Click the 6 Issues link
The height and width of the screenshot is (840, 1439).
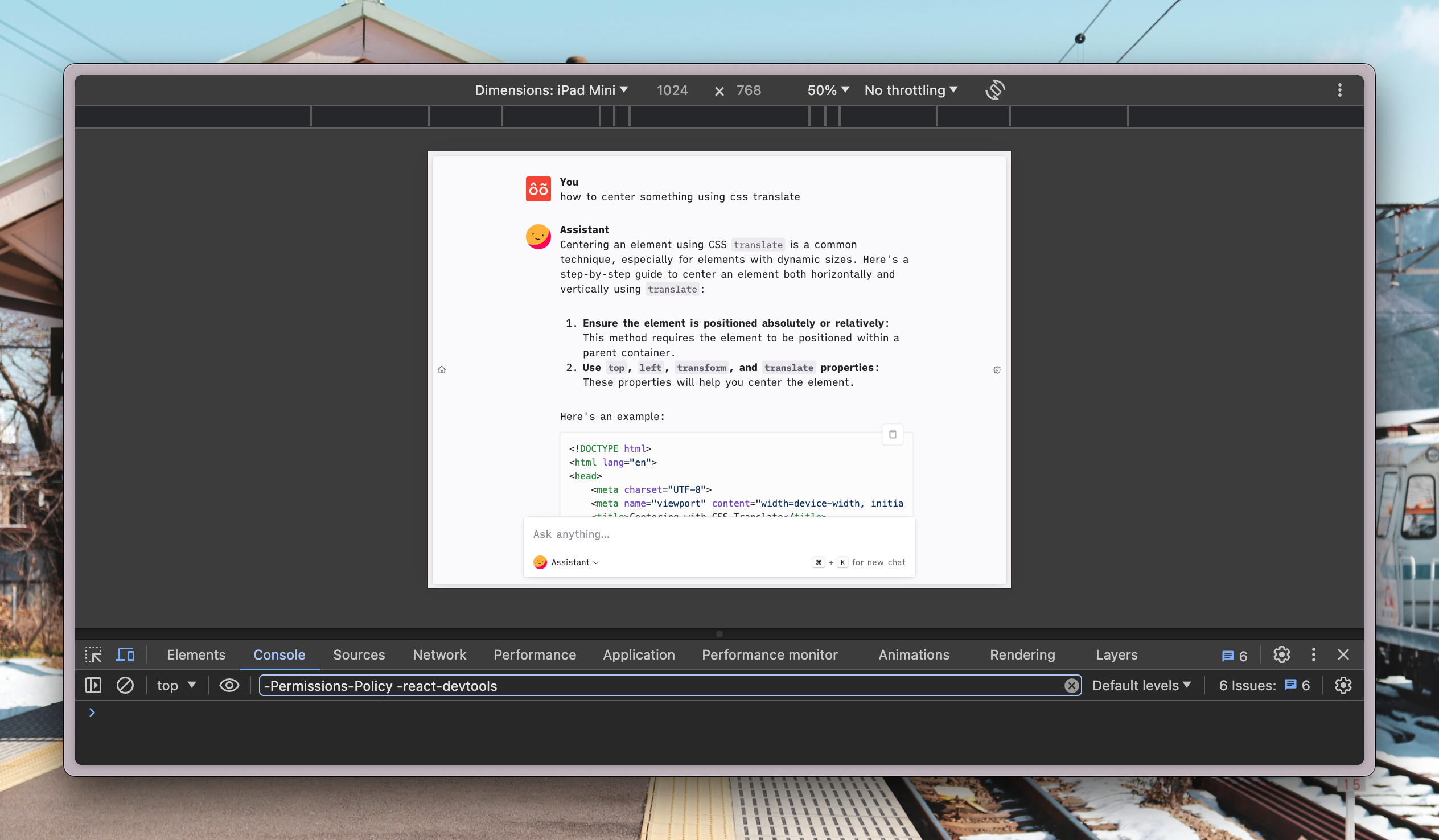(x=1264, y=685)
